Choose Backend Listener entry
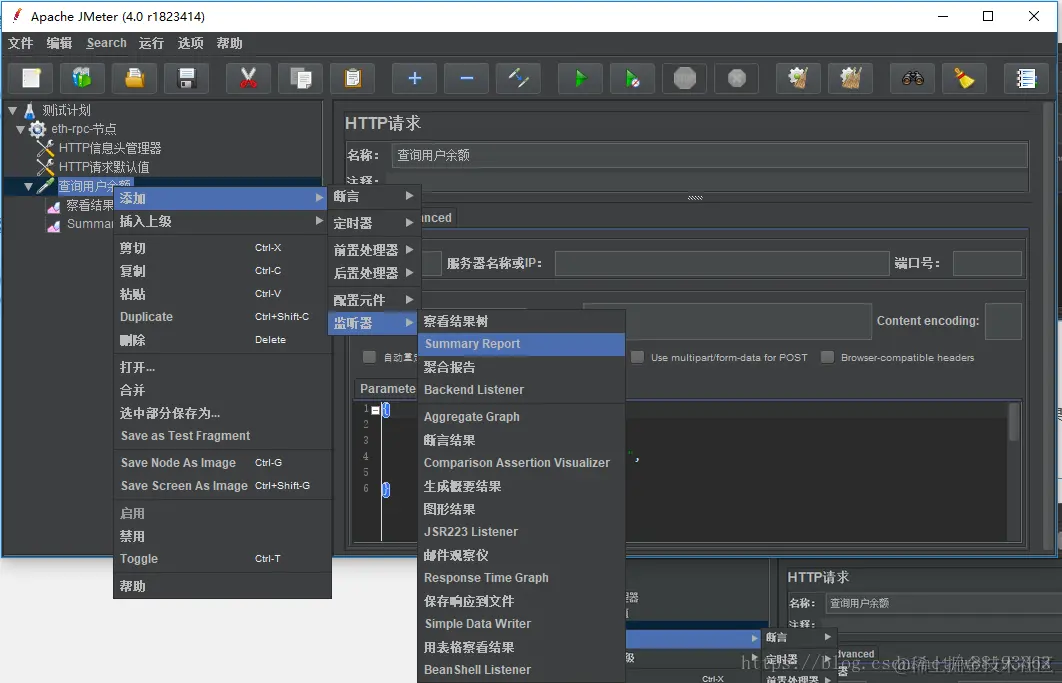The height and width of the screenshot is (683, 1062). [521, 390]
